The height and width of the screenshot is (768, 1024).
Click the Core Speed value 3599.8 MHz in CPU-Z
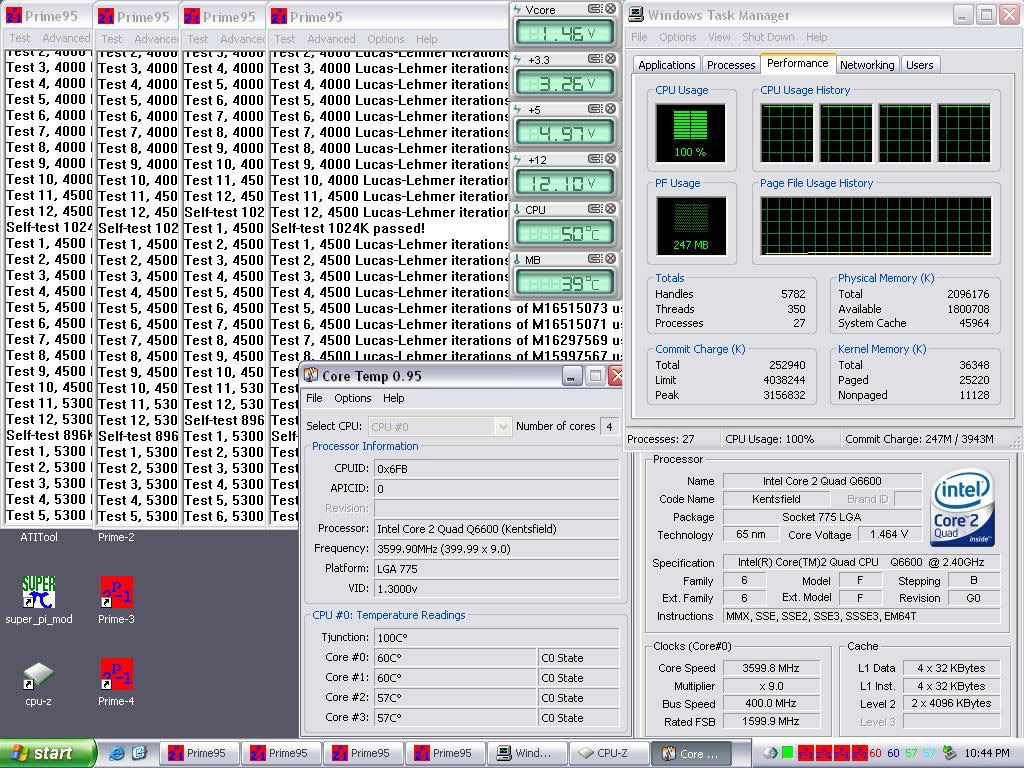point(770,668)
